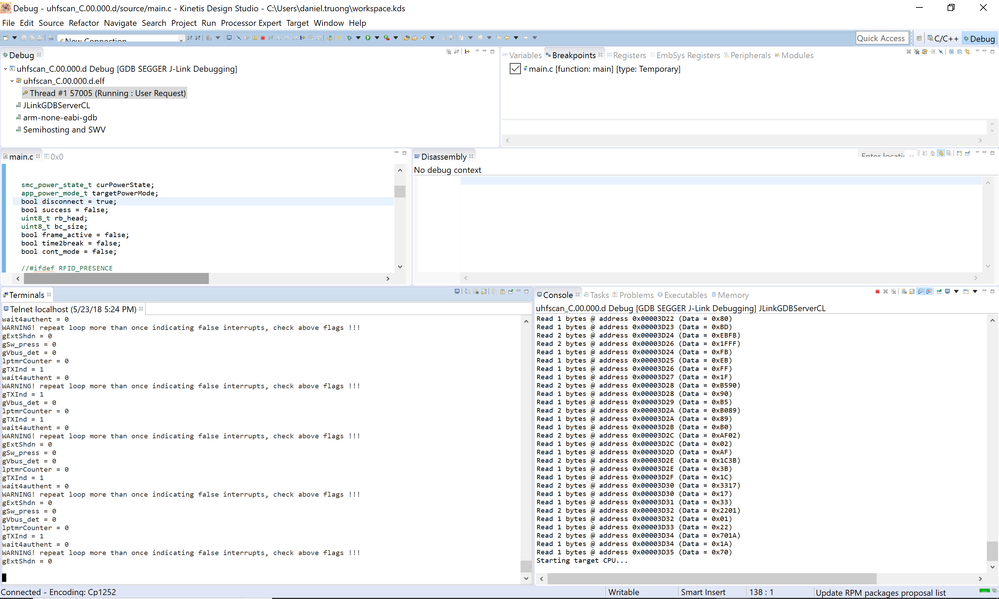
Task: Click the Suspend button in main toolbar
Action: click(x=255, y=38)
